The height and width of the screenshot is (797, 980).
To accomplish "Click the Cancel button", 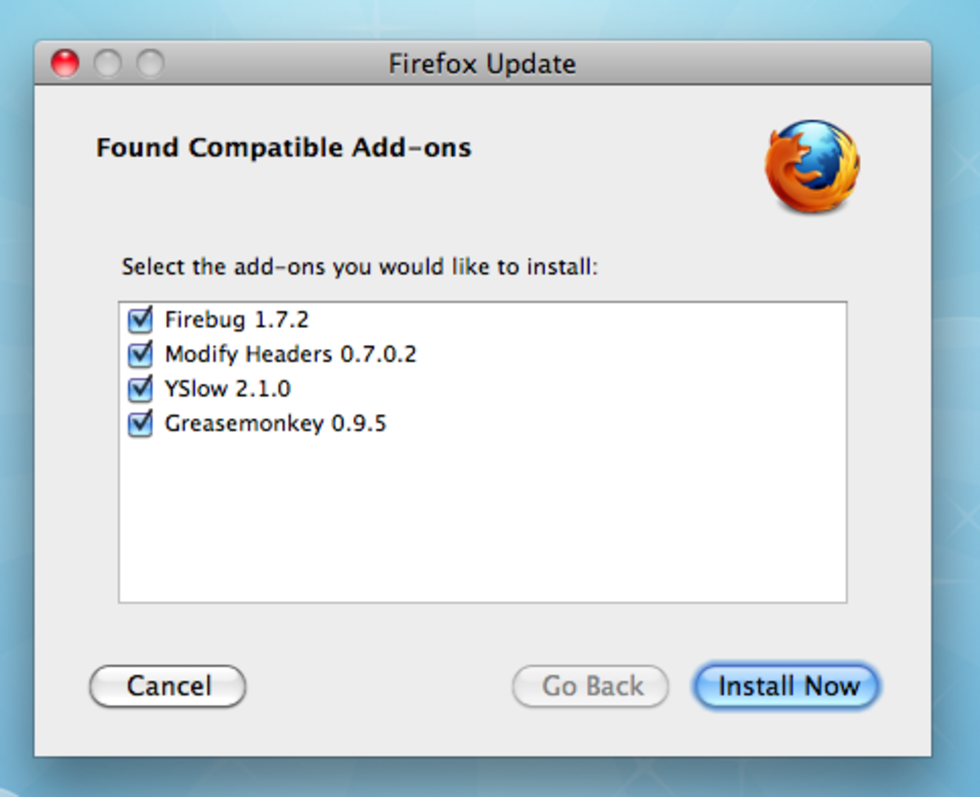I will pos(168,687).
